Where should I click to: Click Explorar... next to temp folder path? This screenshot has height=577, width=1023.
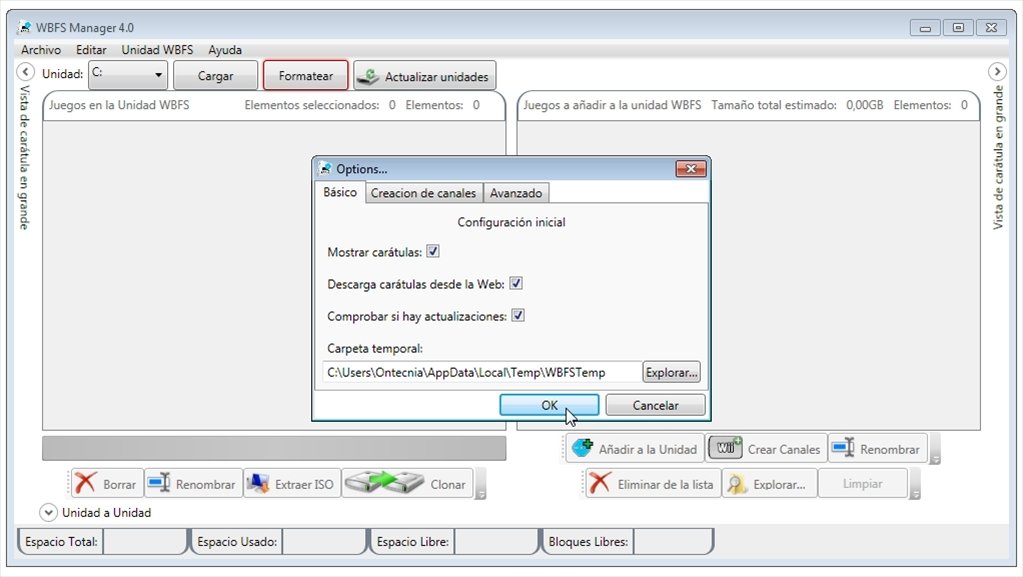(671, 372)
